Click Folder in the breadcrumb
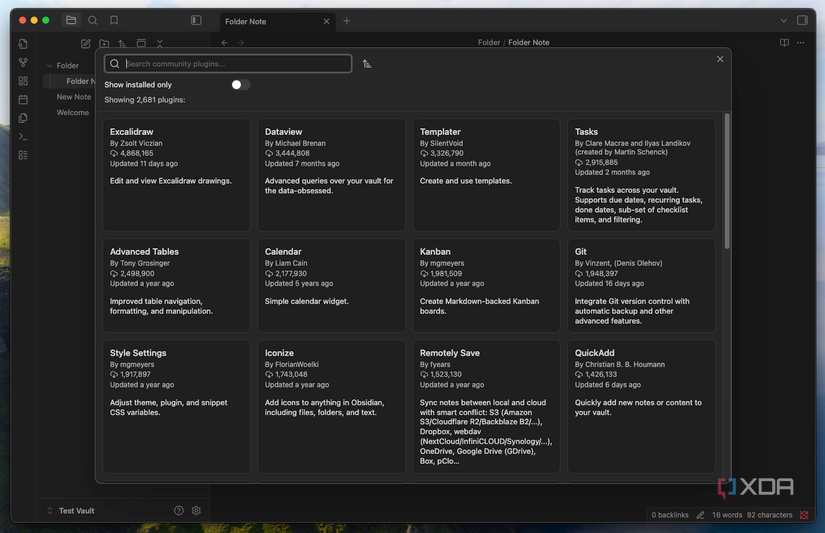Viewport: 825px width, 533px height. click(489, 43)
